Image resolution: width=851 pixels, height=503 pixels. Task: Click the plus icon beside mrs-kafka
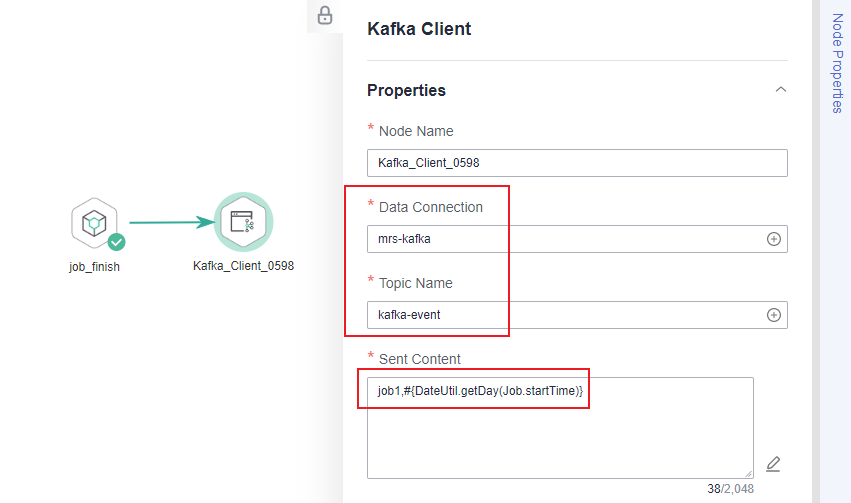(773, 239)
